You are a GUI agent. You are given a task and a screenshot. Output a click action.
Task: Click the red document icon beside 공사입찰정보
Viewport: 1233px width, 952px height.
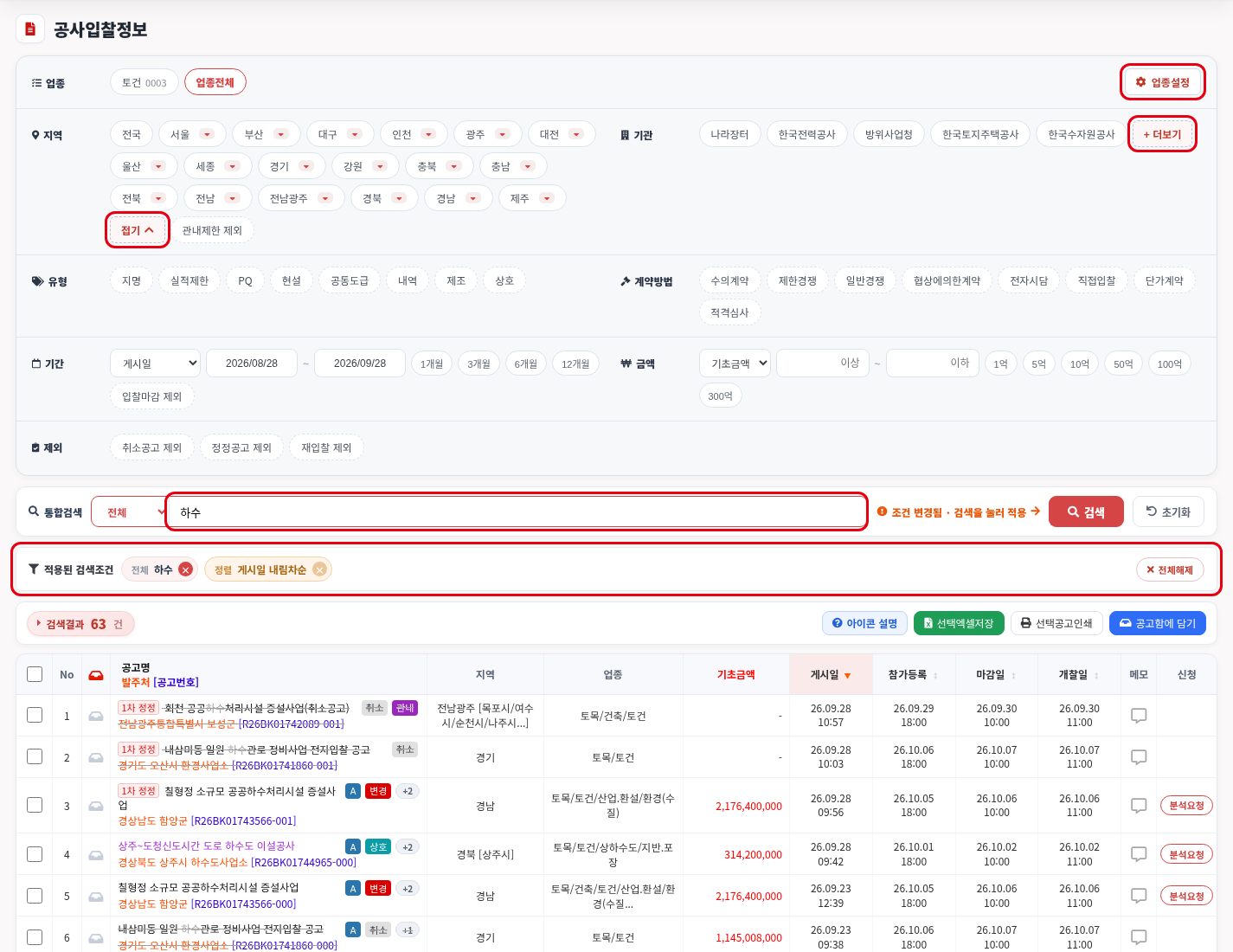pyautogui.click(x=30, y=29)
